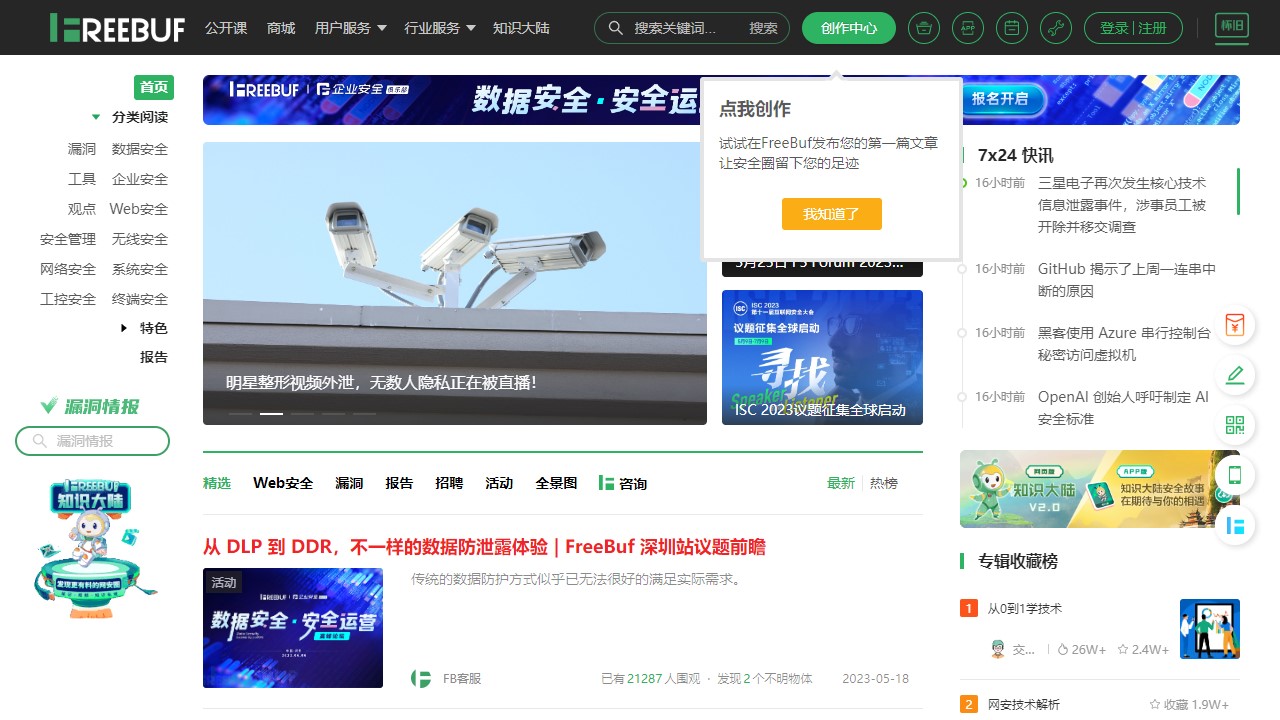Click the 登录|注册 button
The width and height of the screenshot is (1280, 720).
[1133, 28]
